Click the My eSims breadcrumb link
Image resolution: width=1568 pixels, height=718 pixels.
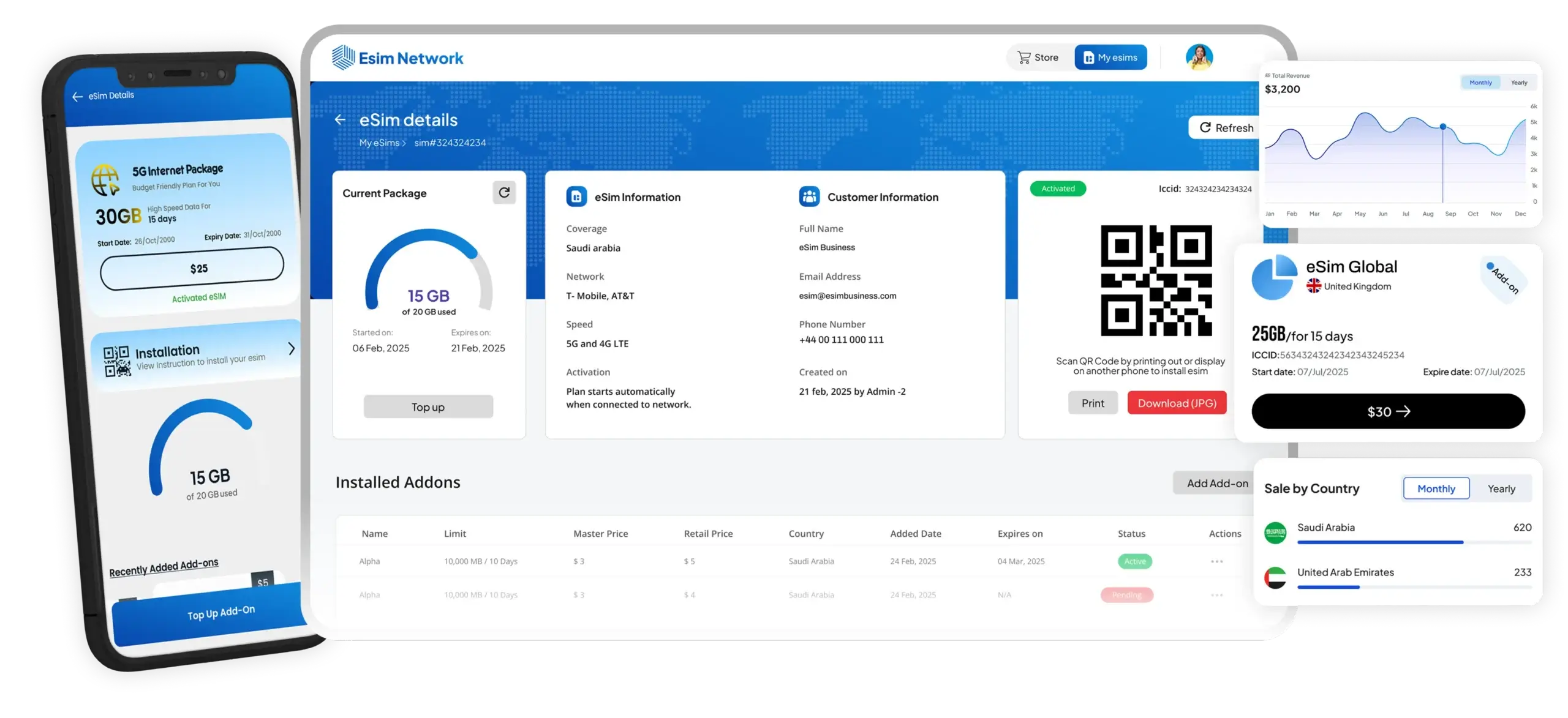379,143
